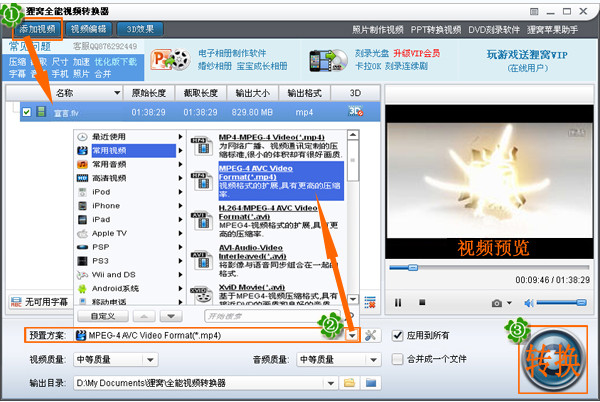Stop the video preview playback
Image resolution: width=600 pixels, height=402 pixels.
coord(422,303)
